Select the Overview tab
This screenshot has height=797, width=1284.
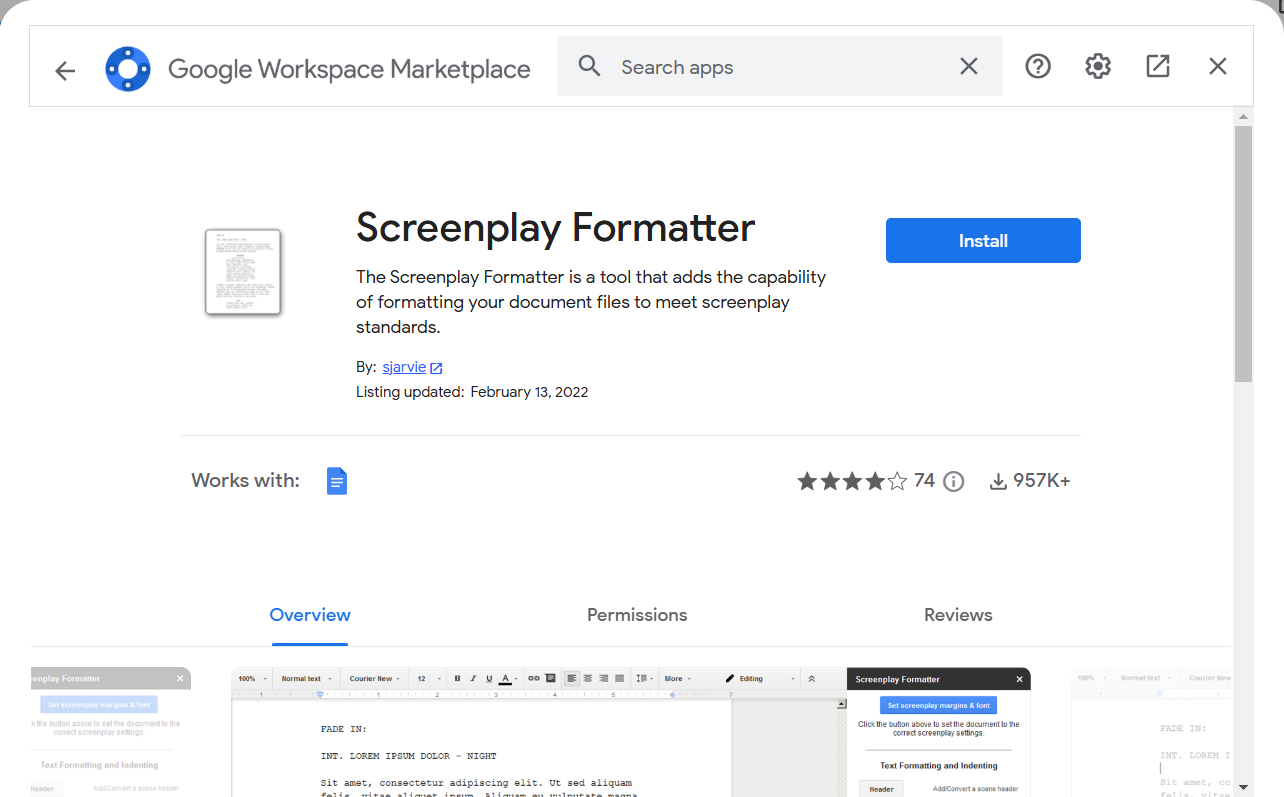tap(310, 615)
